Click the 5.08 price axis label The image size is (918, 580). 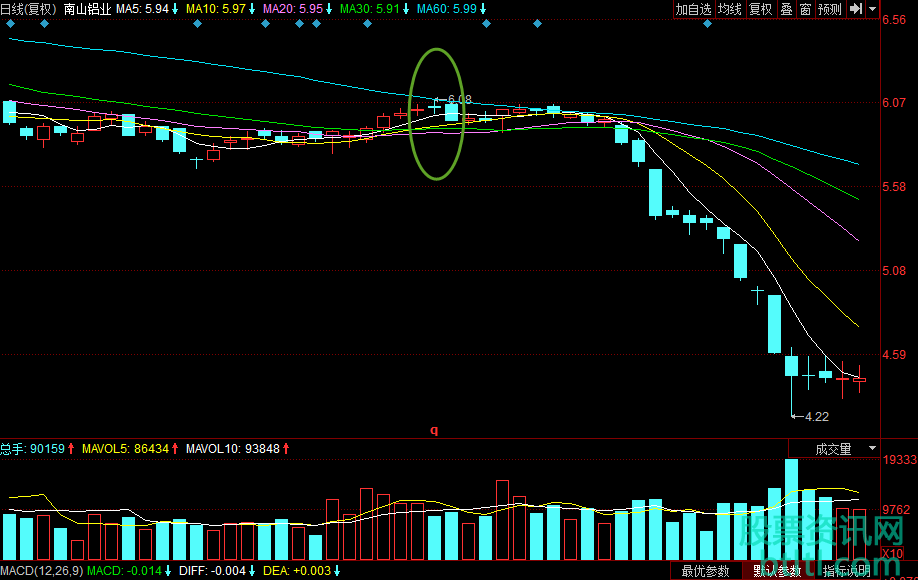point(894,271)
